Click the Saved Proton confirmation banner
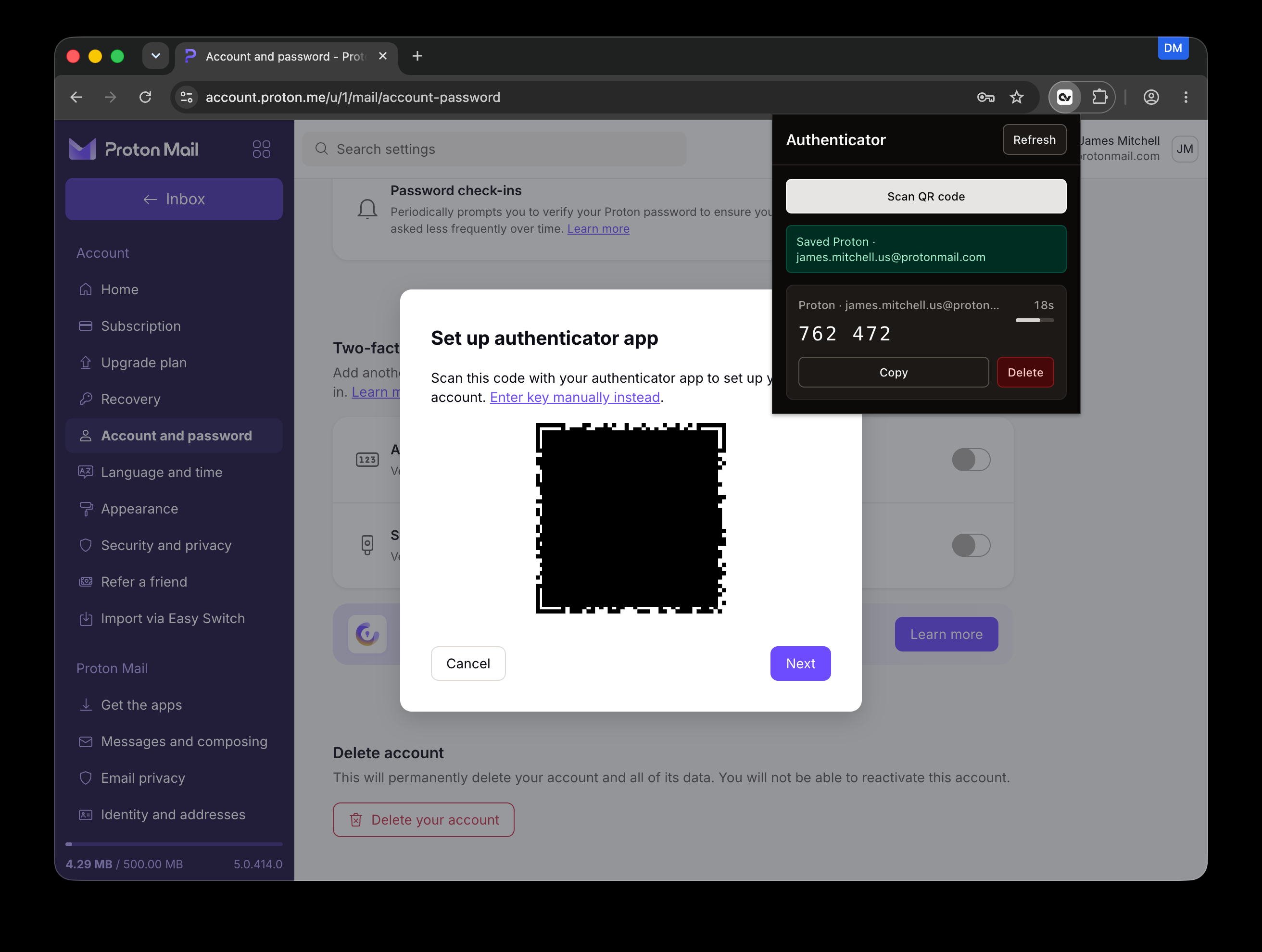 pyautogui.click(x=925, y=249)
